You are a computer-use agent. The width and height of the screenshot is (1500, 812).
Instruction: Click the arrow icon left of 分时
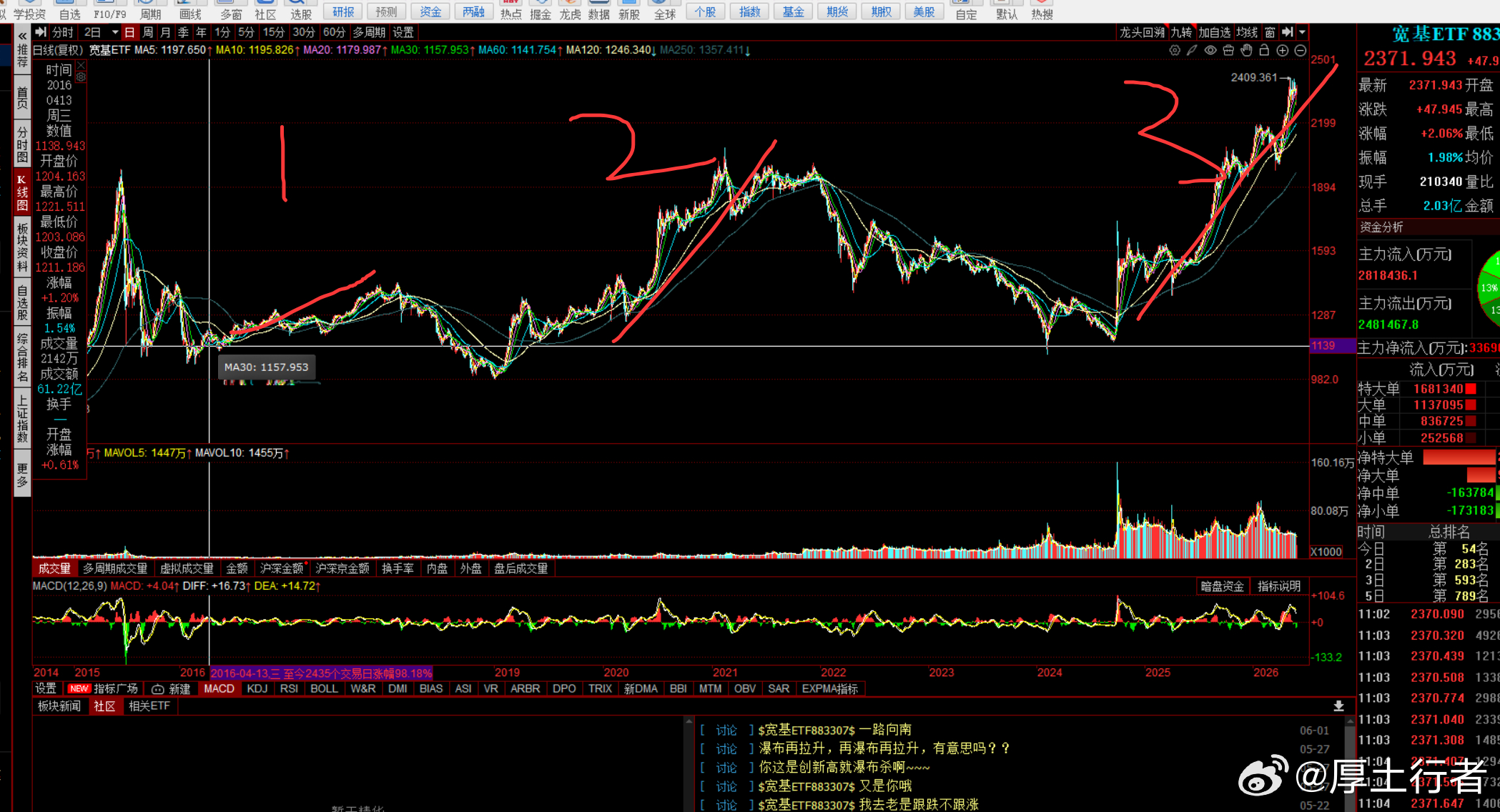[40, 32]
